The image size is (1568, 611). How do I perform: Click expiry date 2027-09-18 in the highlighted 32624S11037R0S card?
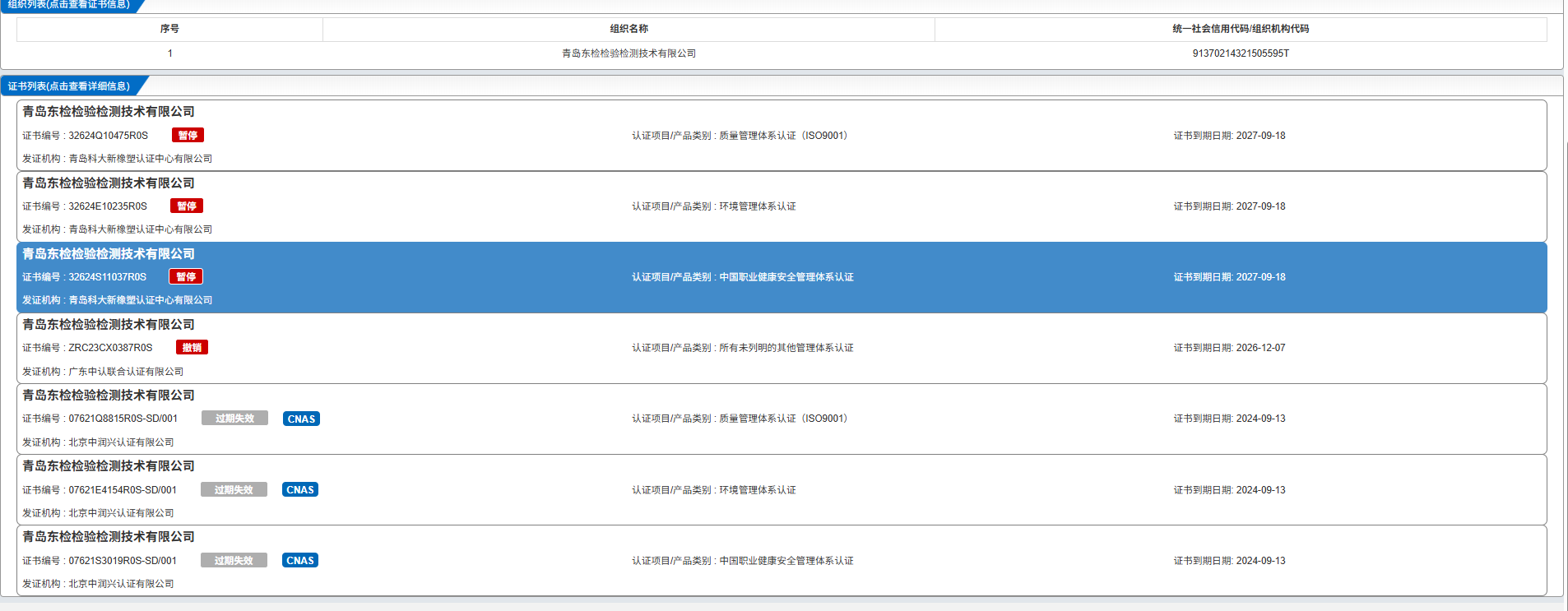(x=1260, y=277)
